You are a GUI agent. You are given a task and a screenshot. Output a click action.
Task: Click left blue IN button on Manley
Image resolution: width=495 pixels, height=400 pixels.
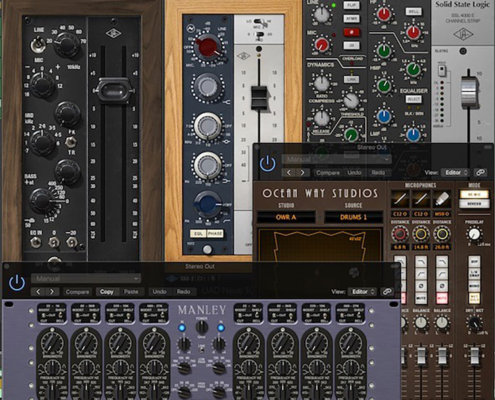182,328
